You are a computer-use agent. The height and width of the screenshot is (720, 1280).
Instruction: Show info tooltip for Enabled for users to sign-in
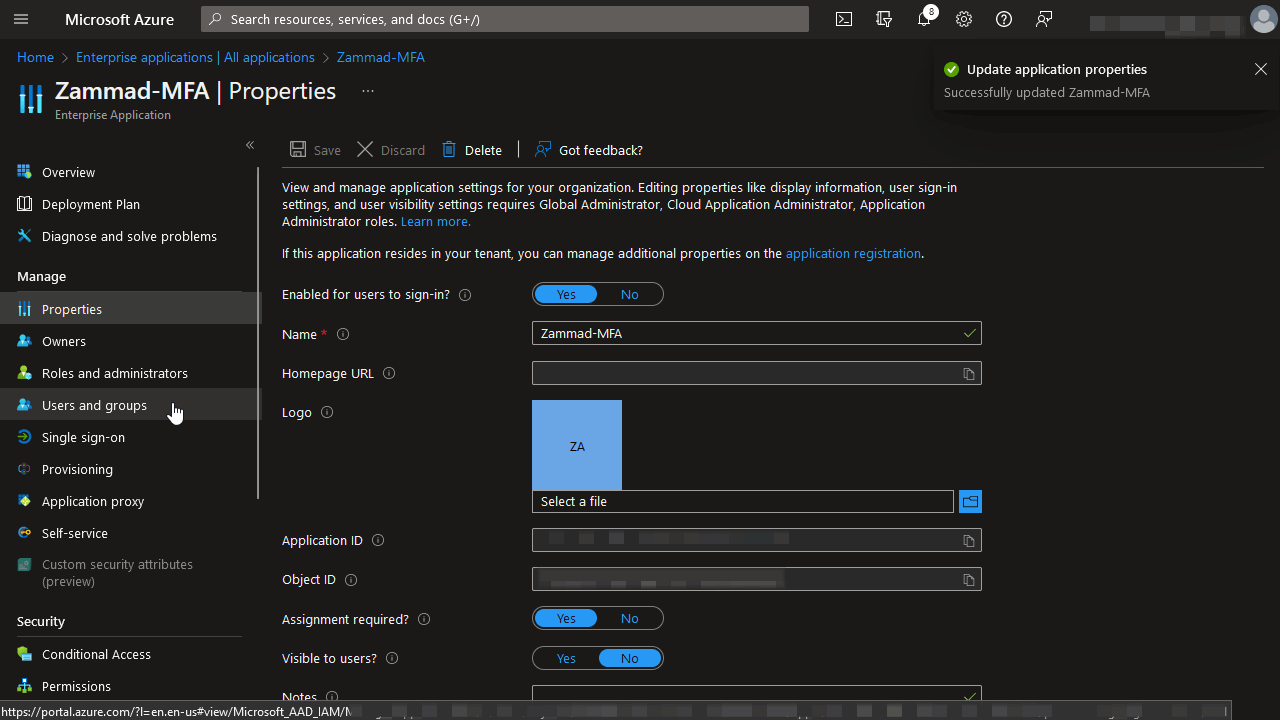465,295
